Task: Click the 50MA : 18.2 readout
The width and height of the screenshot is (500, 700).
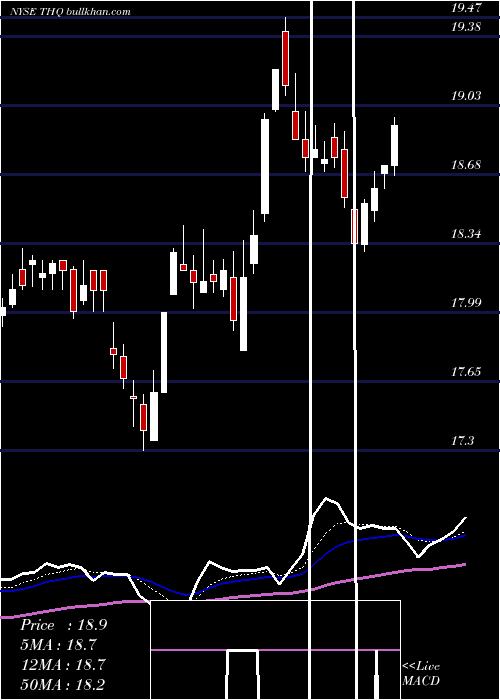Action: [x=63, y=684]
